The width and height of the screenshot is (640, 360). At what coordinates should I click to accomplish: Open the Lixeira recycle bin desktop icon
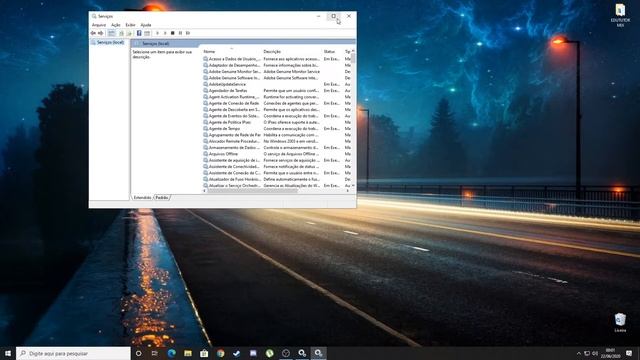tap(620, 322)
